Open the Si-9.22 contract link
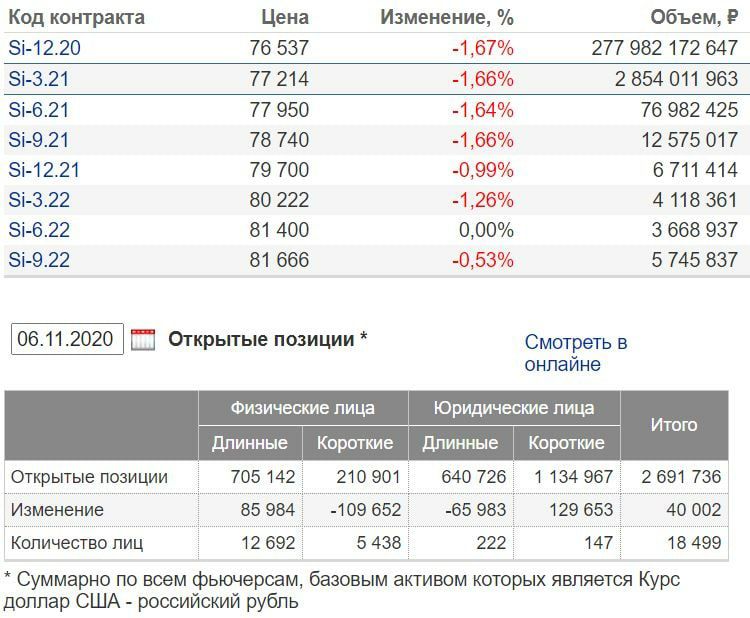The width and height of the screenshot is (750, 618). (x=39, y=260)
